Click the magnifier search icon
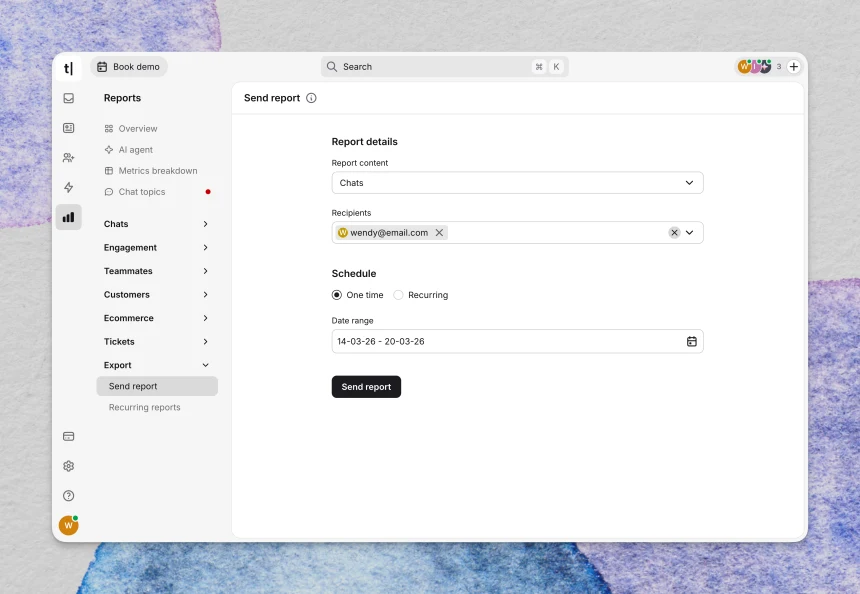This screenshot has width=860, height=594. click(x=332, y=67)
